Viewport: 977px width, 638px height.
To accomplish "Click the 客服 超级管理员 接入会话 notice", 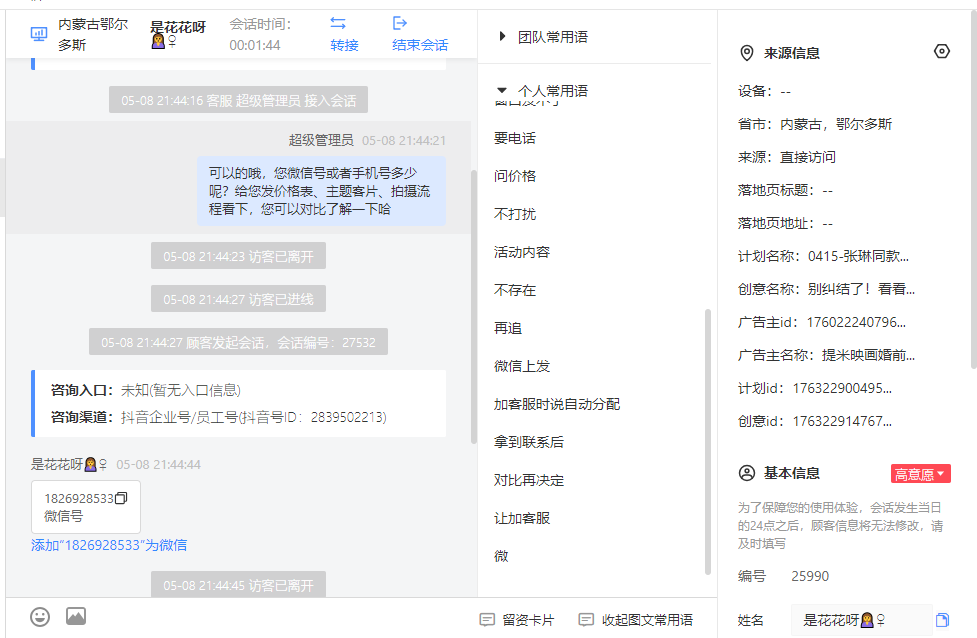I will pyautogui.click(x=239, y=100).
